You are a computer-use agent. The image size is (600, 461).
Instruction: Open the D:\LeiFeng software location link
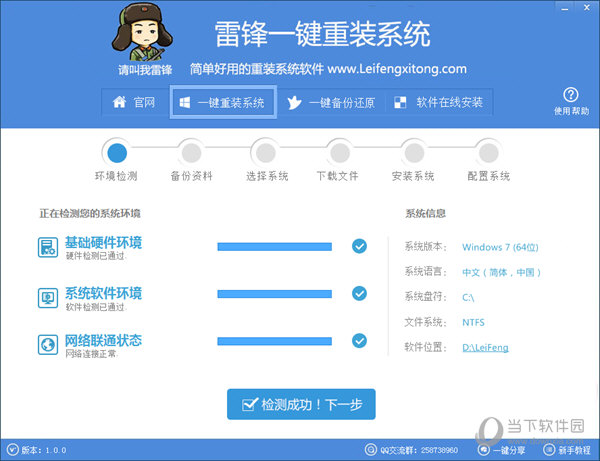click(484, 347)
